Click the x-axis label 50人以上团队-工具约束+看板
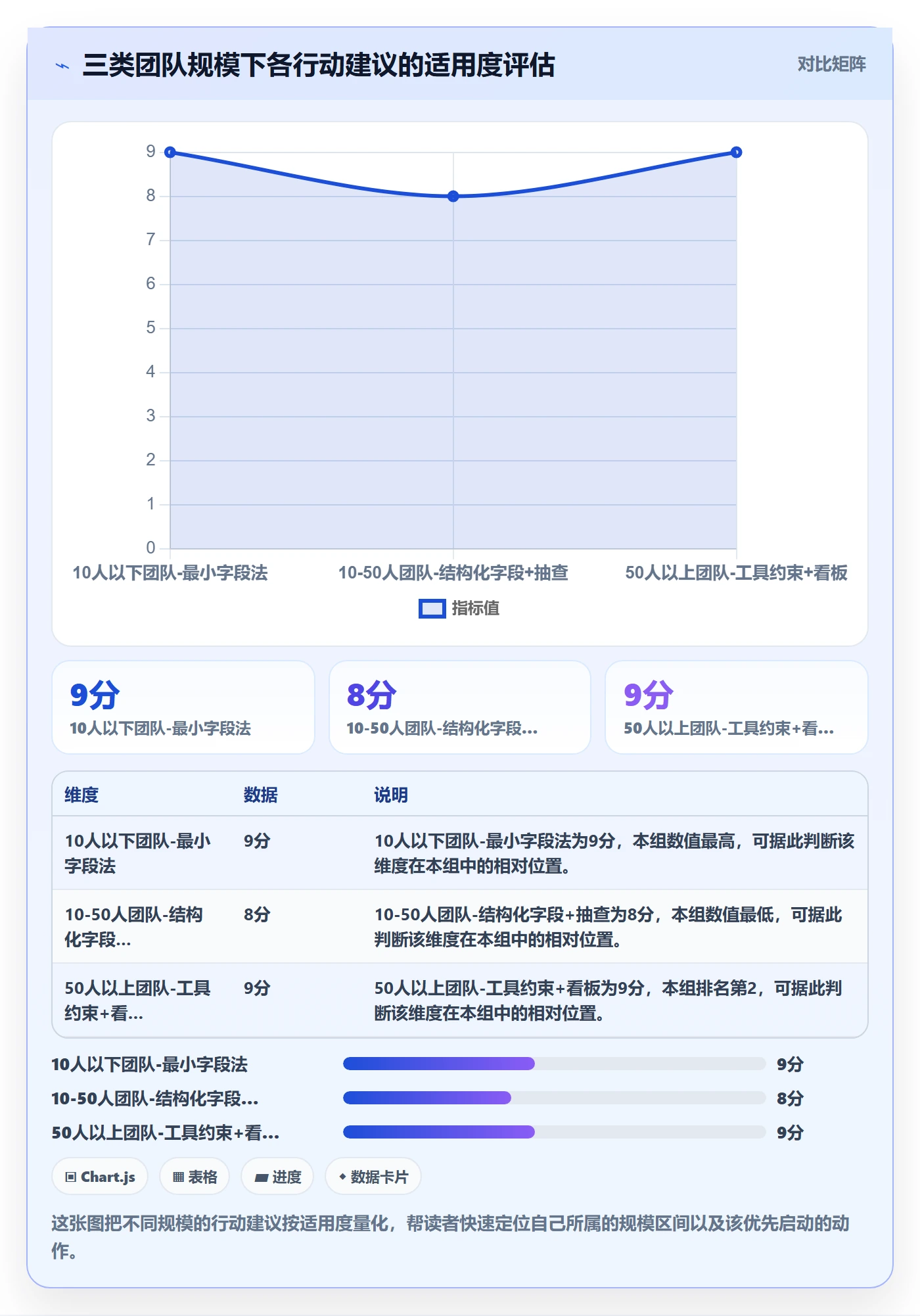This screenshot has width=920, height=1316. click(x=737, y=573)
